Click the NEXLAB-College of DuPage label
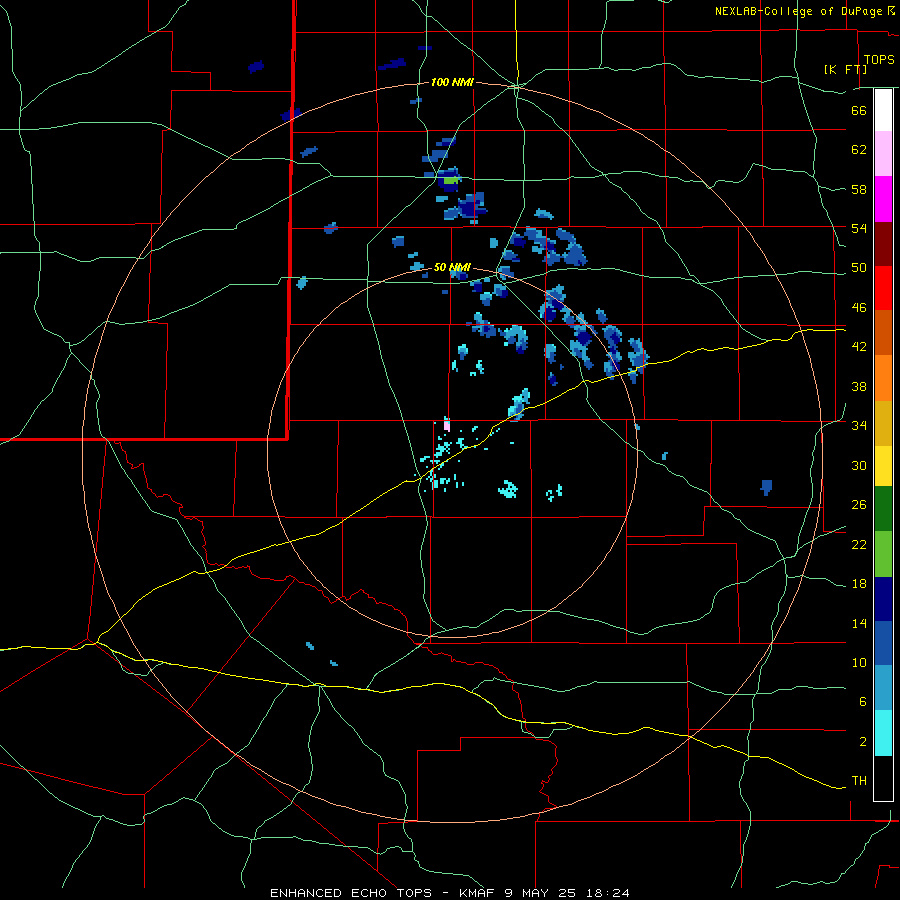Screen dimensions: 900x900 tap(798, 11)
